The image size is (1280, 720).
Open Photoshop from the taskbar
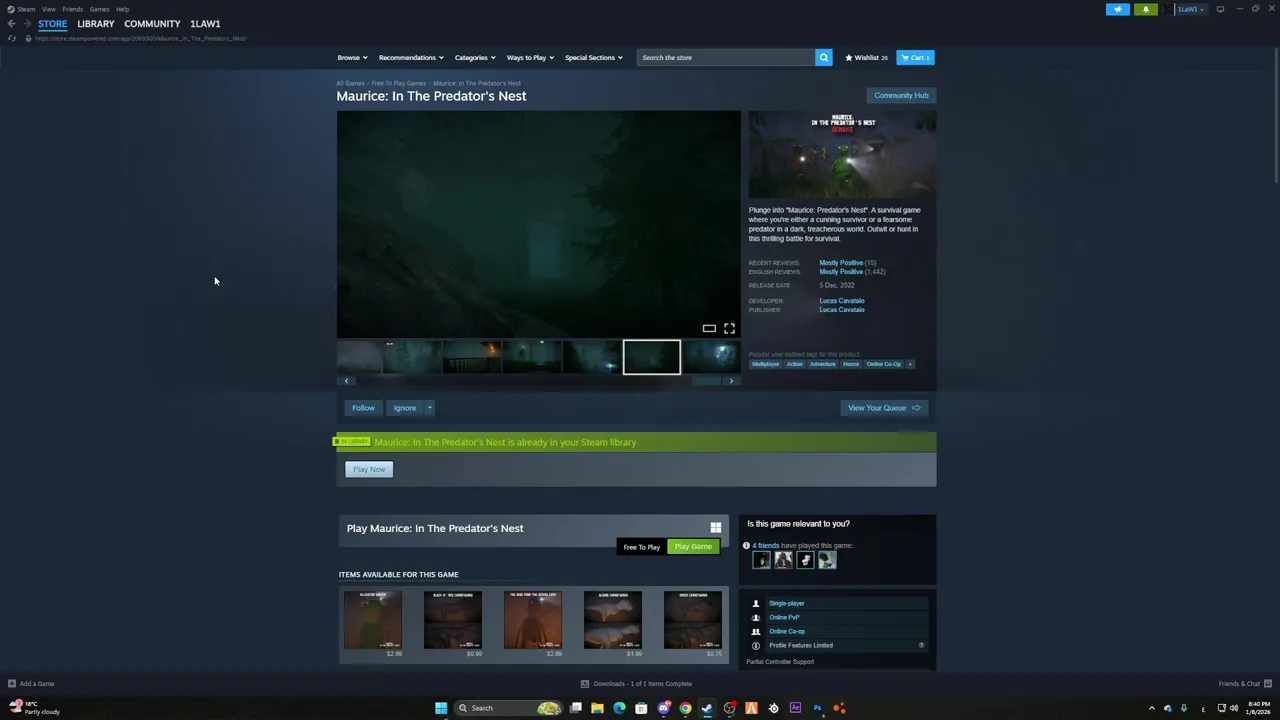point(817,708)
